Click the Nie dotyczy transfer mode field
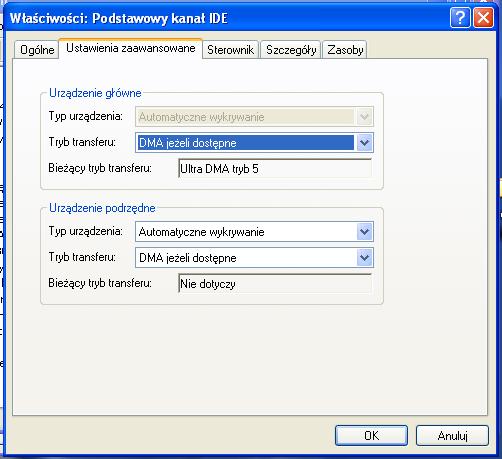502x459 pixels. tap(275, 283)
